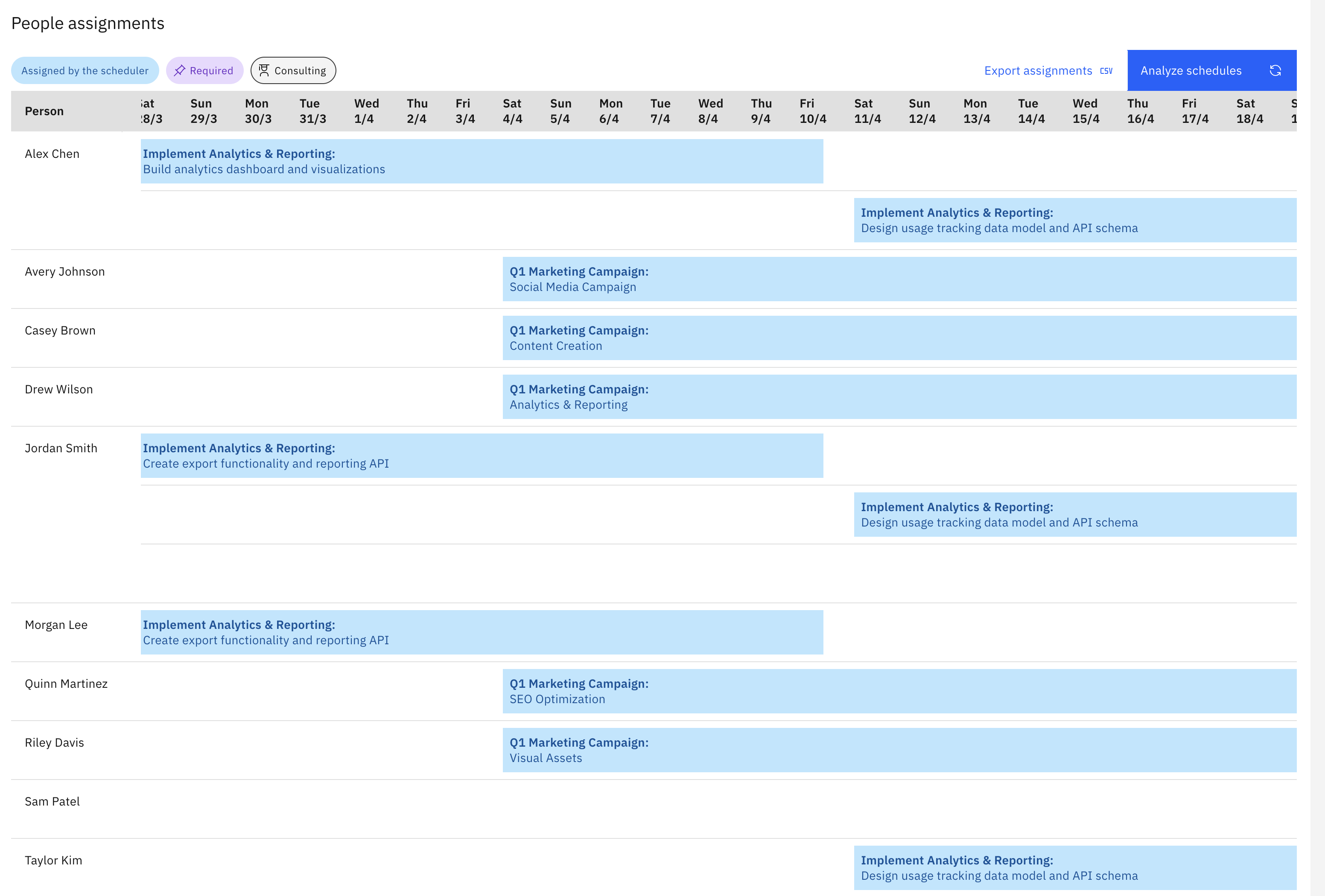
Task: Click the name Alex Chen
Action: pyautogui.click(x=52, y=154)
